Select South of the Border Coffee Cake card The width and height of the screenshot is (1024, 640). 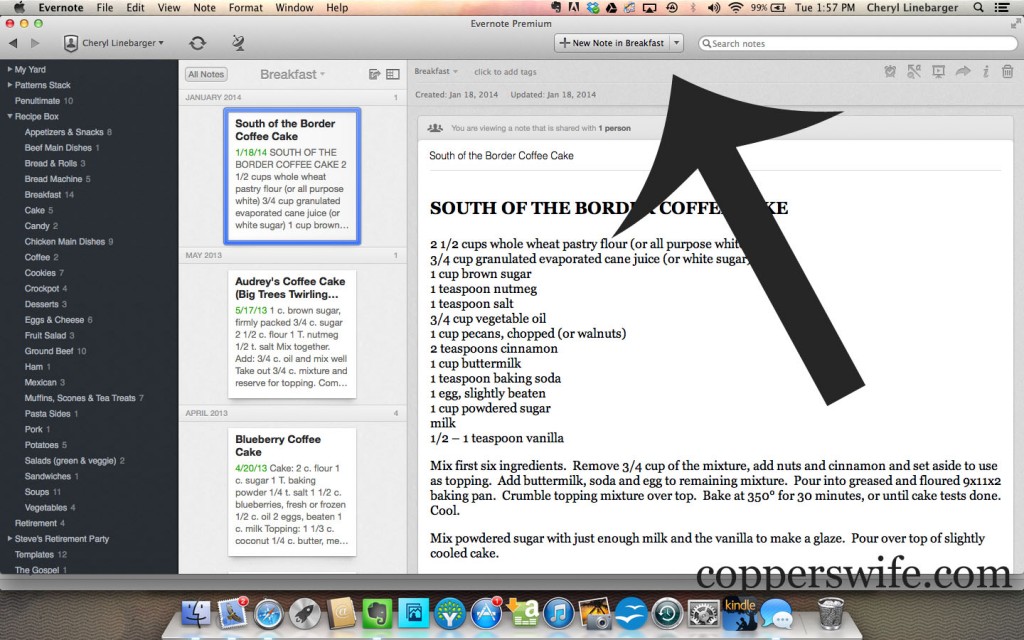click(292, 176)
